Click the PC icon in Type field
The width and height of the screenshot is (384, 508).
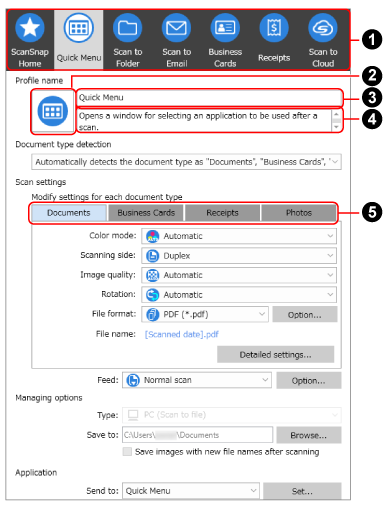133,415
